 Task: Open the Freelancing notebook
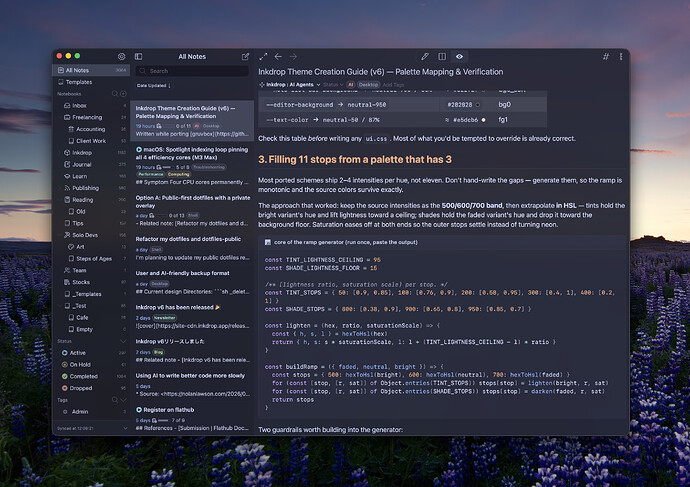pos(91,117)
